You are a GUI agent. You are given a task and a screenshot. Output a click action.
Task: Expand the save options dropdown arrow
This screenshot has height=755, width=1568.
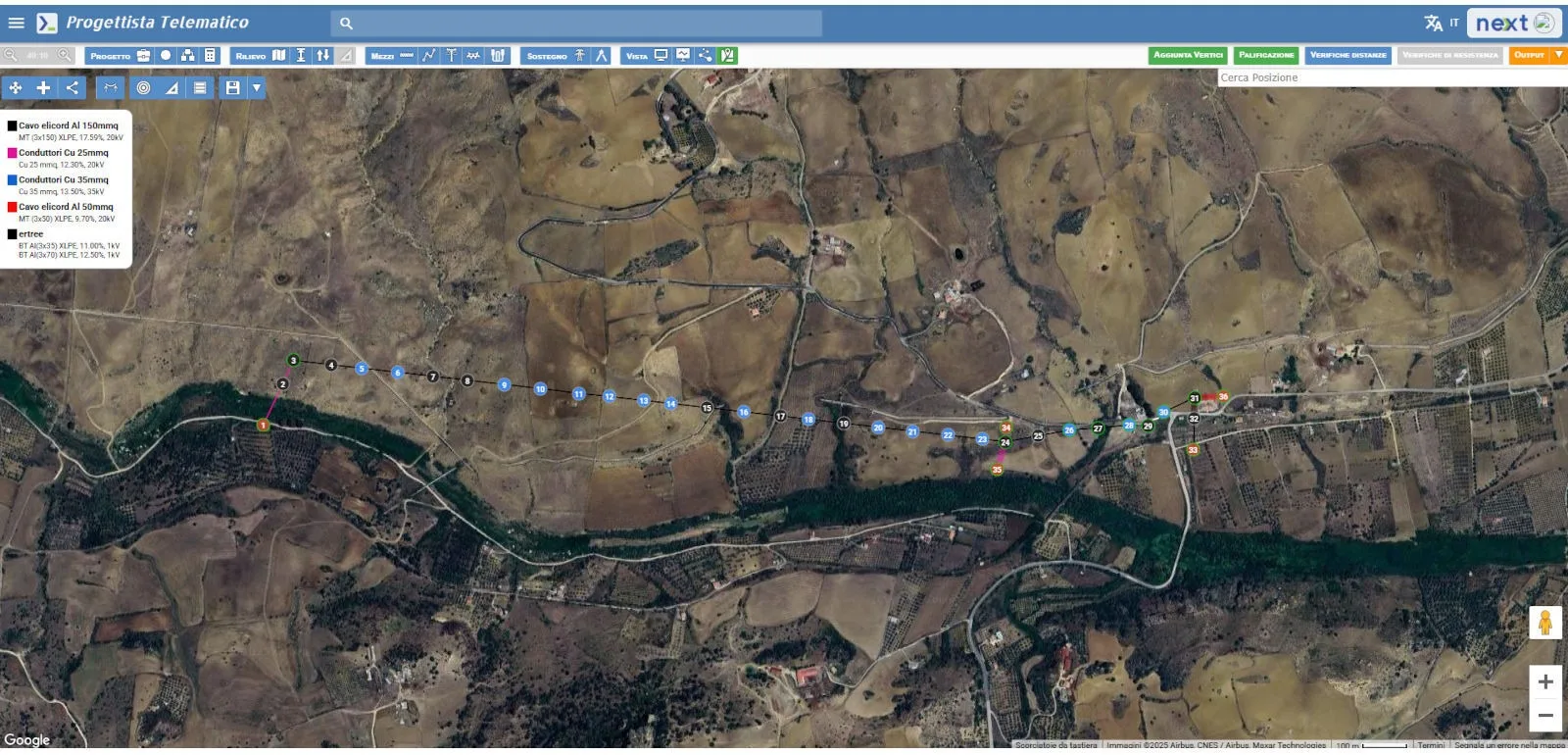tap(257, 88)
